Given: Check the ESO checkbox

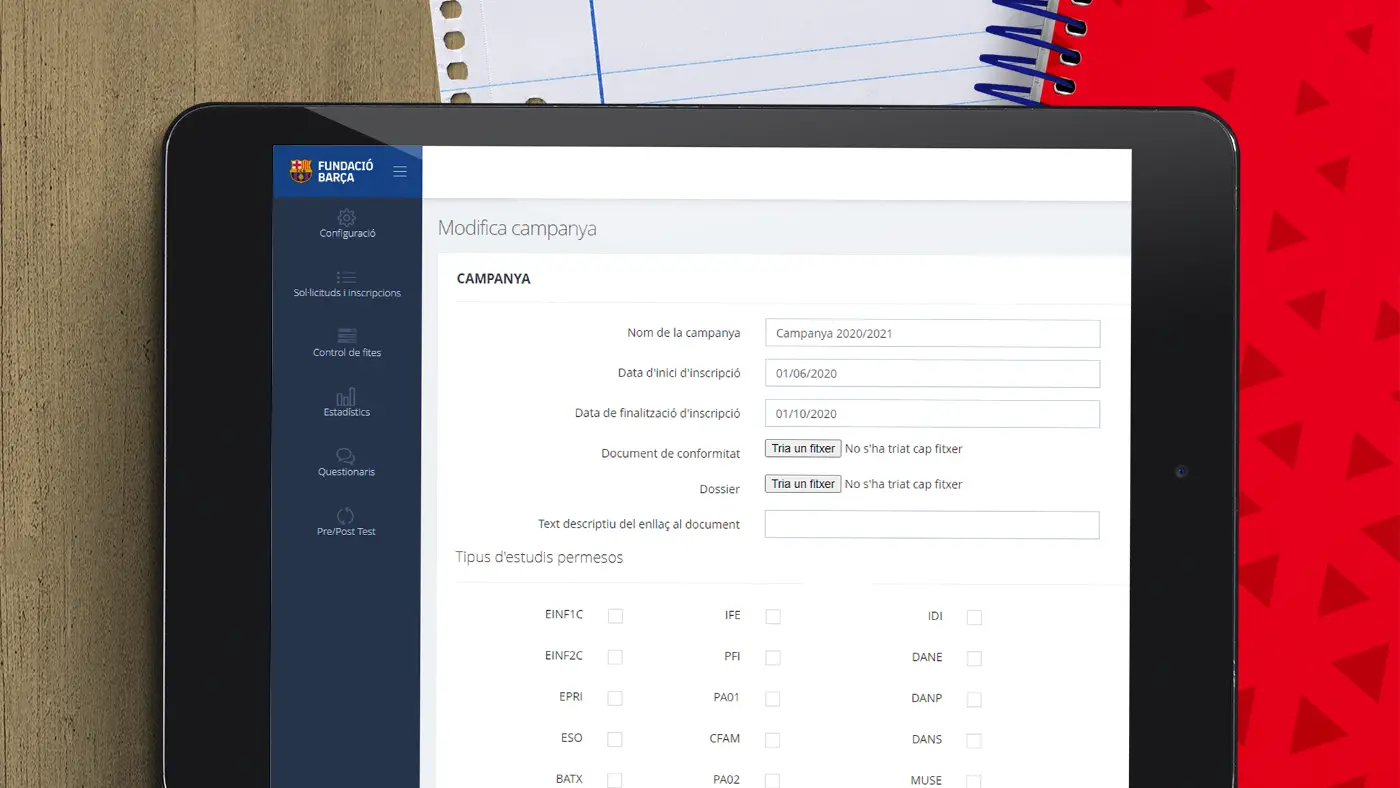Looking at the screenshot, I should point(615,739).
